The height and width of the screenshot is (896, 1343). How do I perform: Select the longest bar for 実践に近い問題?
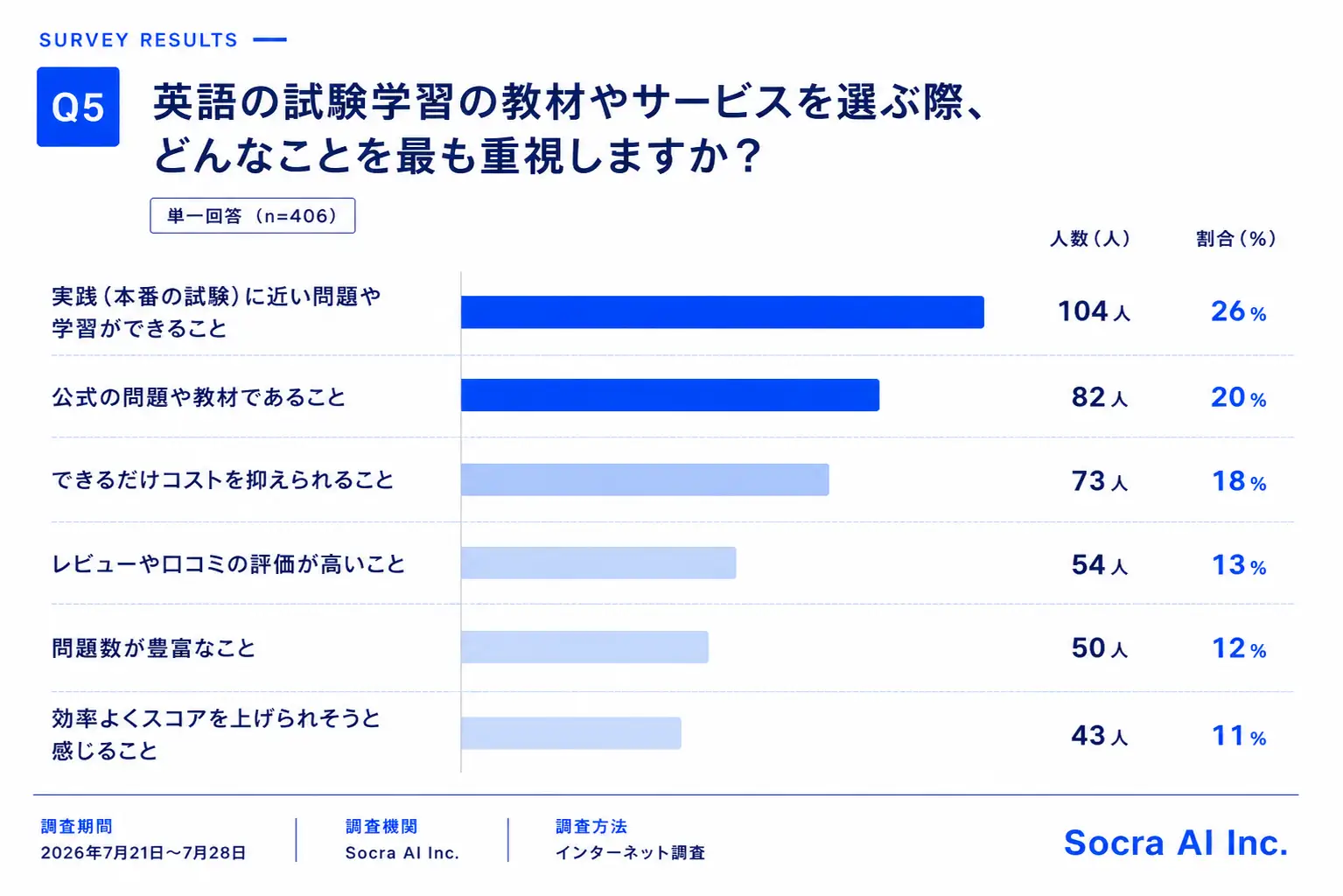click(723, 312)
